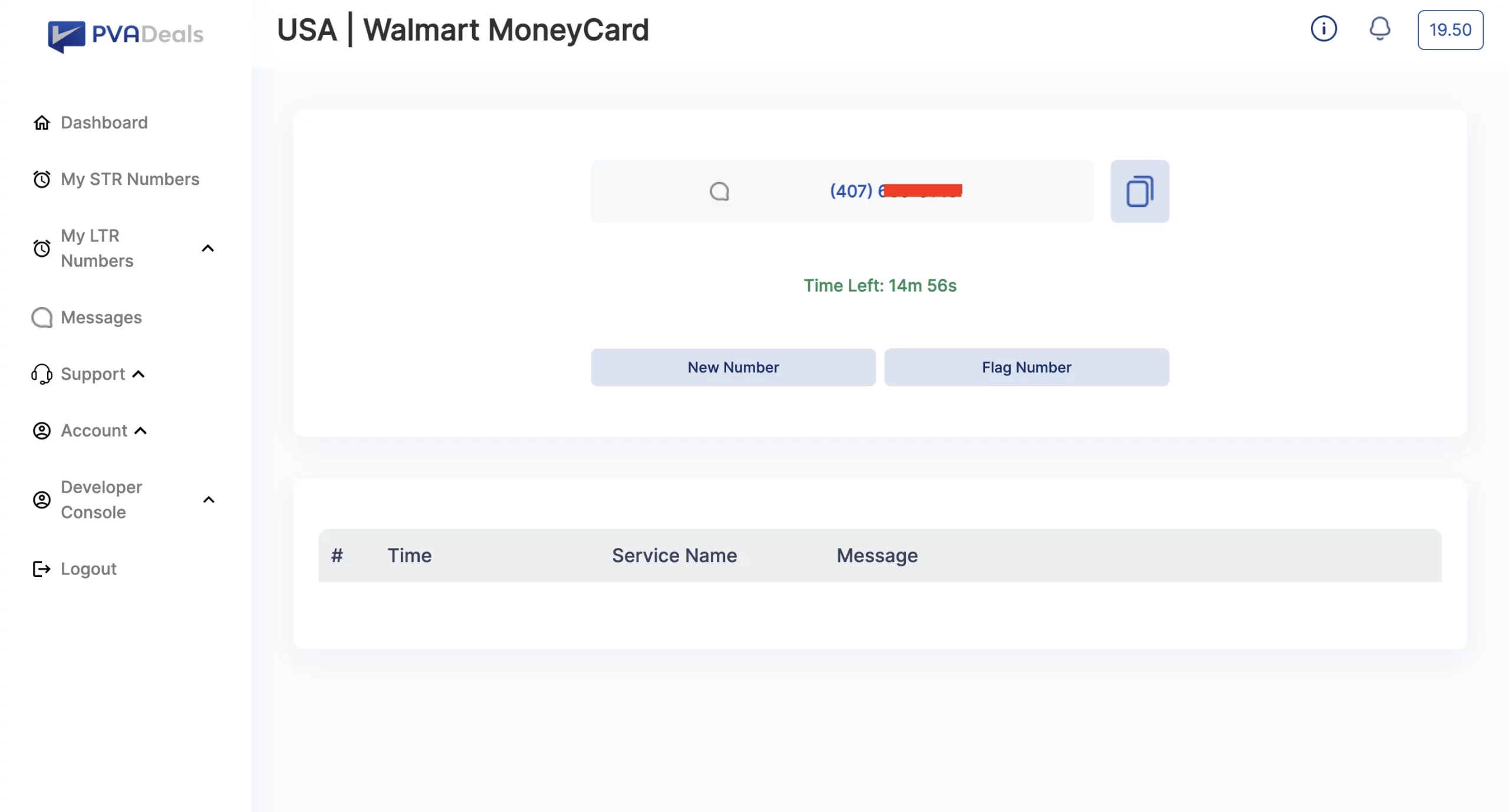The width and height of the screenshot is (1509, 812).
Task: Click the Dashboard home icon
Action: coord(41,123)
